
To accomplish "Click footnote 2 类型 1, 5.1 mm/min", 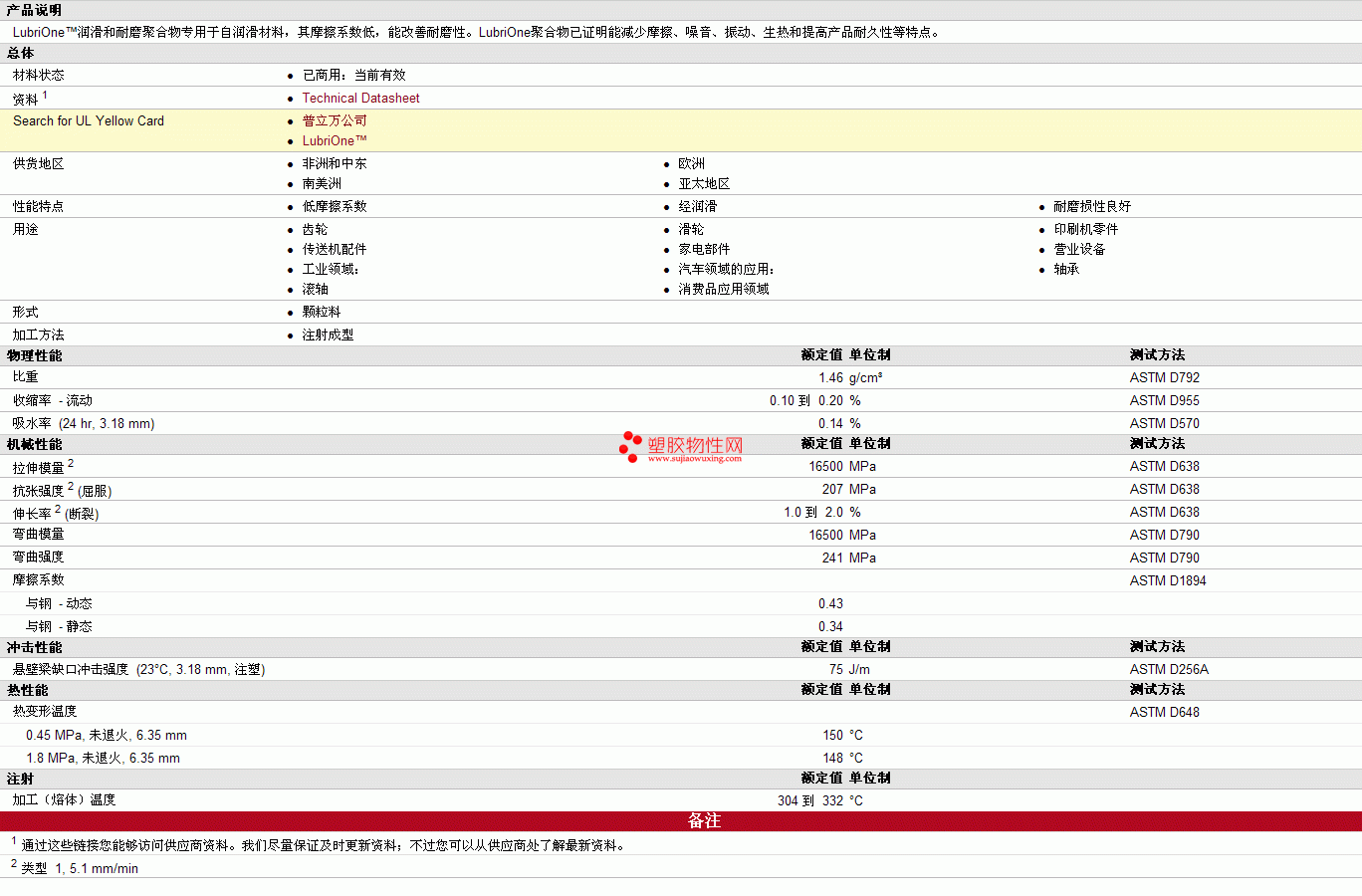I will pyautogui.click(x=75, y=867).
